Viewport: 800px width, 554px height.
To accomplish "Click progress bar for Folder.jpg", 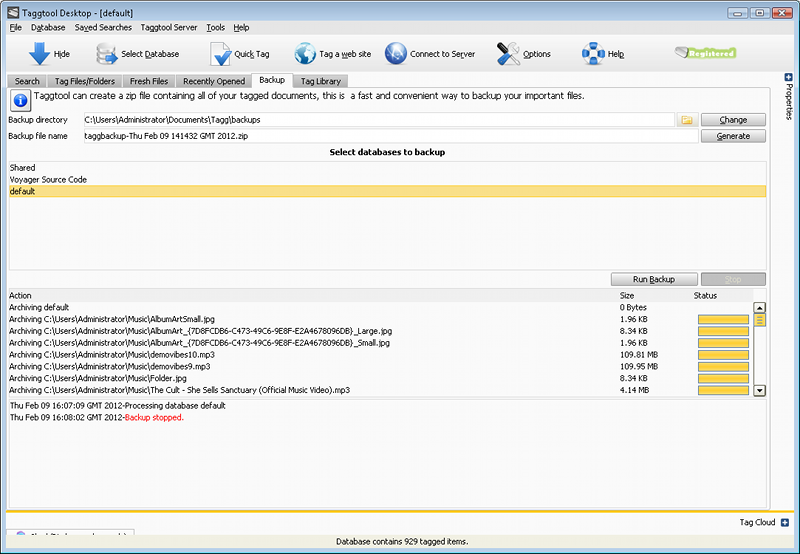I will [723, 379].
